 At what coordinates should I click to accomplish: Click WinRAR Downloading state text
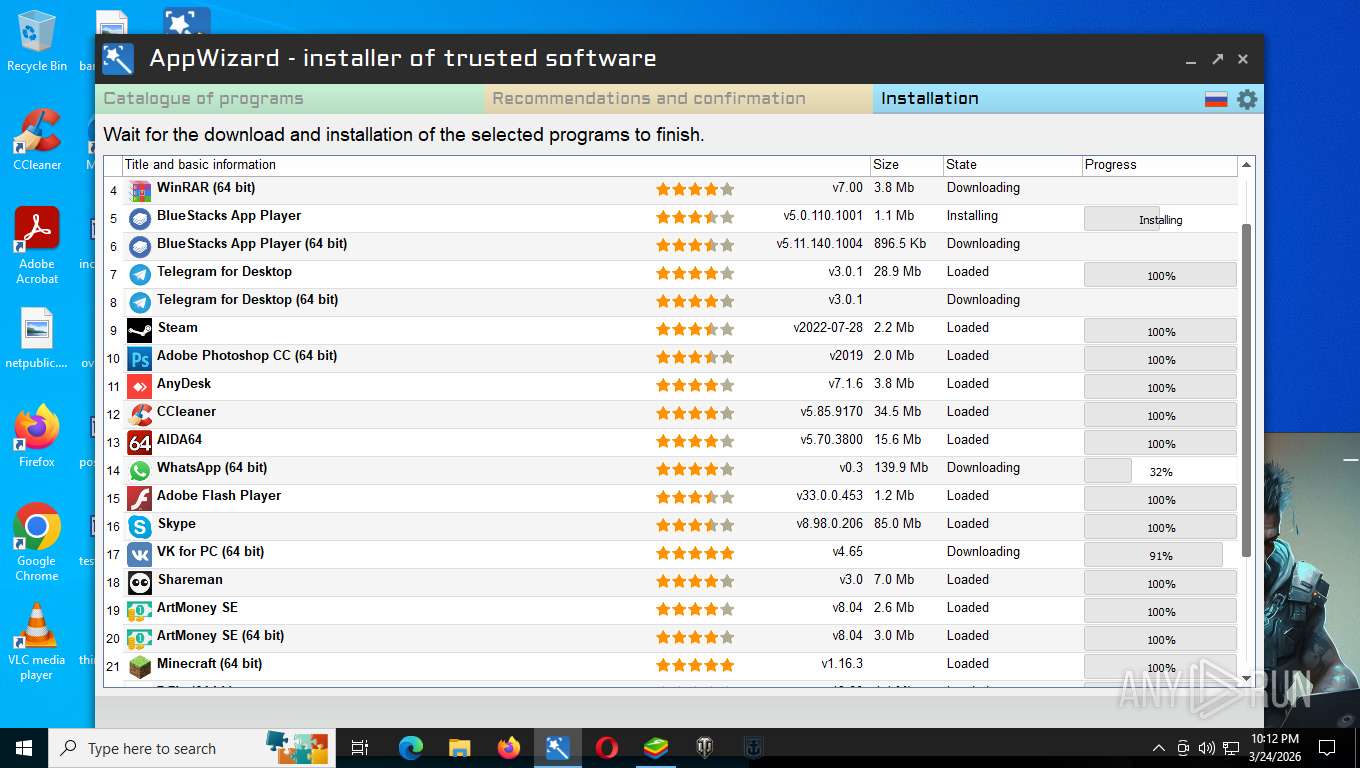click(983, 187)
